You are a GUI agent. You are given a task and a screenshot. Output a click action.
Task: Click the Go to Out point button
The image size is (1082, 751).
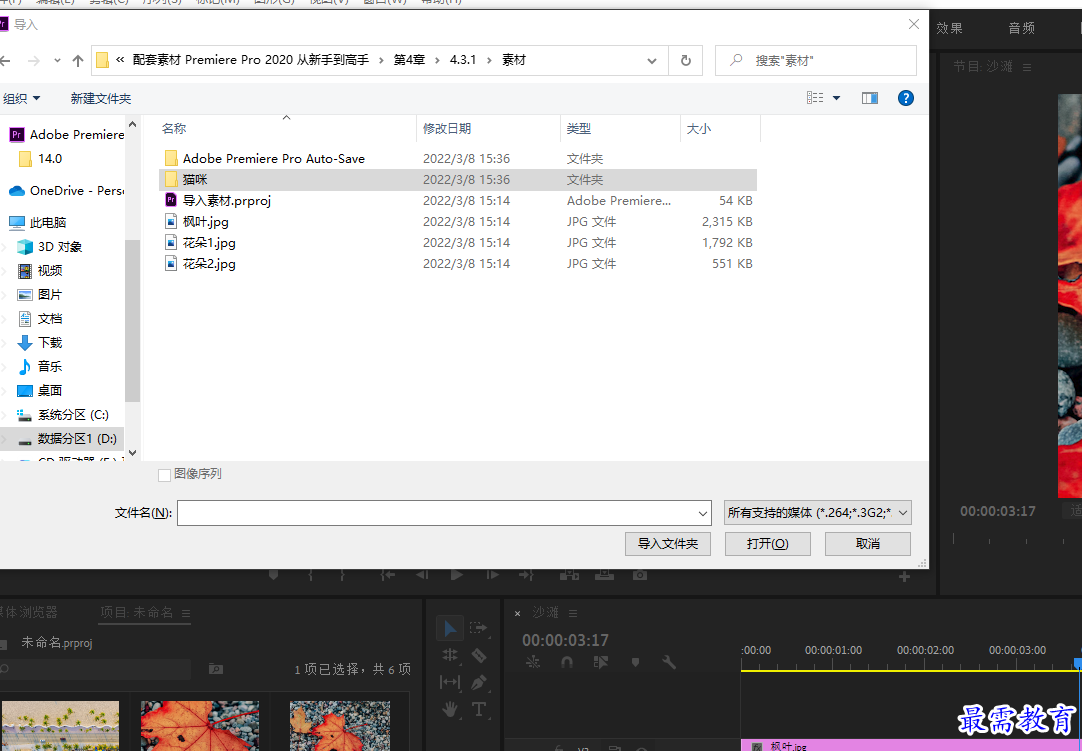[527, 574]
